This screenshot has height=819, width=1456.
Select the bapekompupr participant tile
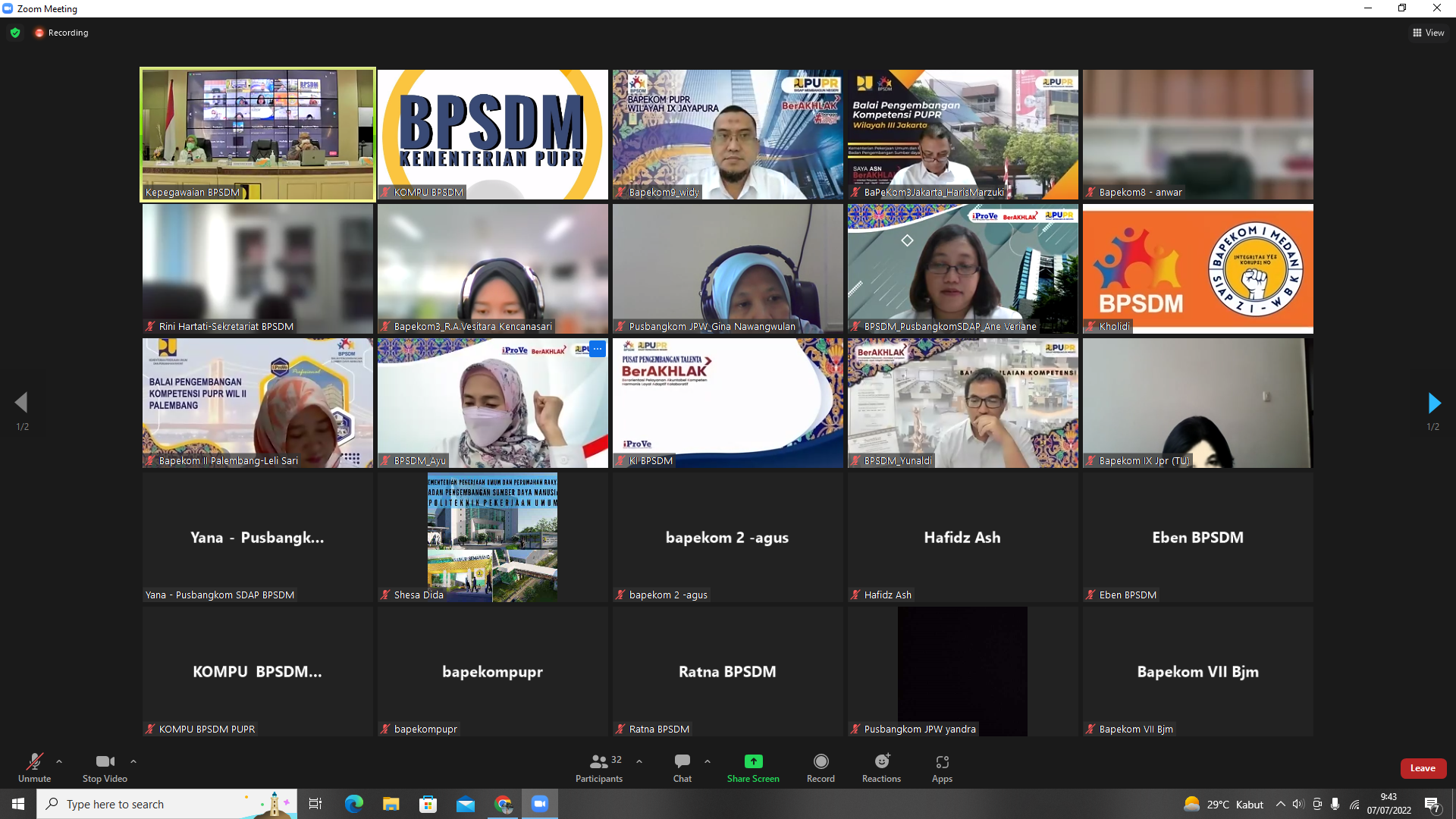[493, 671]
